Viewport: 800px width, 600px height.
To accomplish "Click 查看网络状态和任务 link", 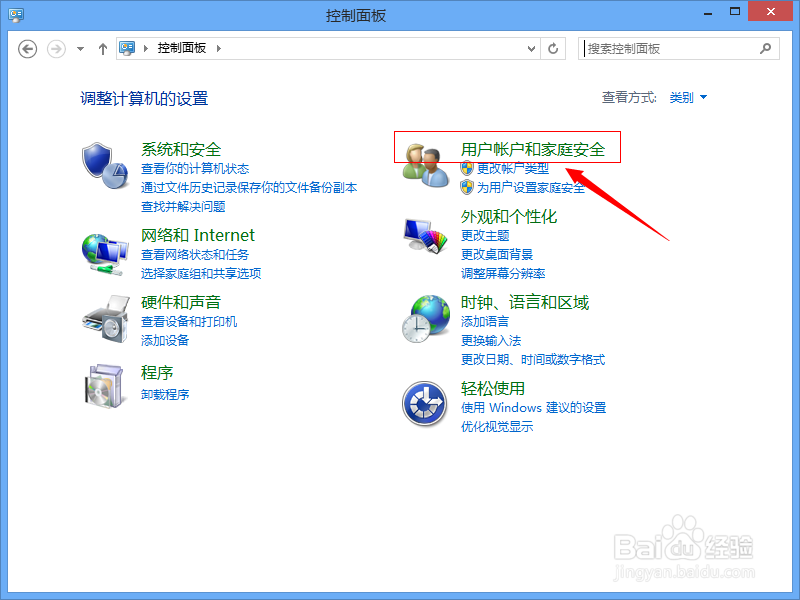I will pyautogui.click(x=196, y=255).
